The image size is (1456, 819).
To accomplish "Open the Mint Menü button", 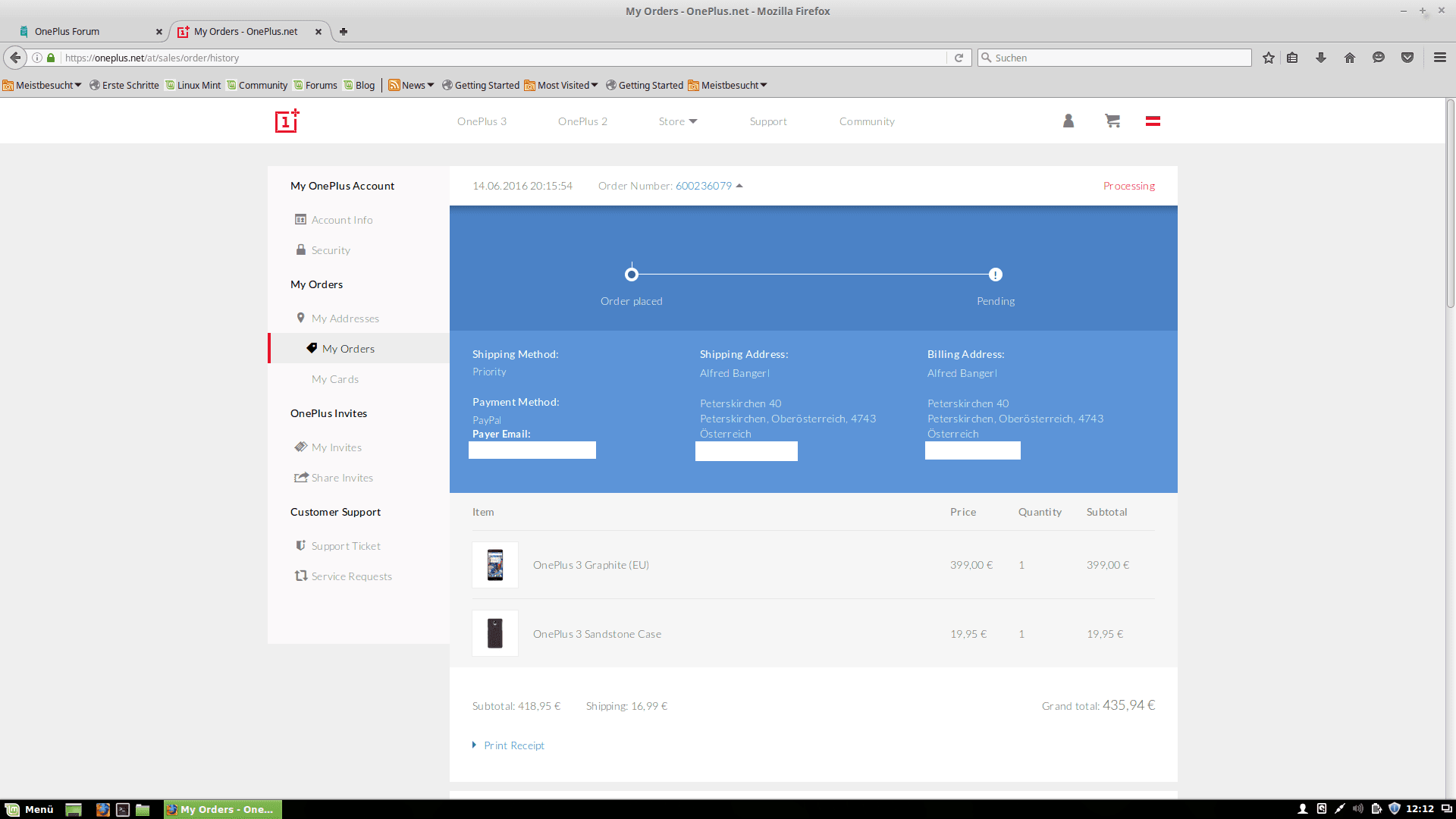I will (30, 809).
